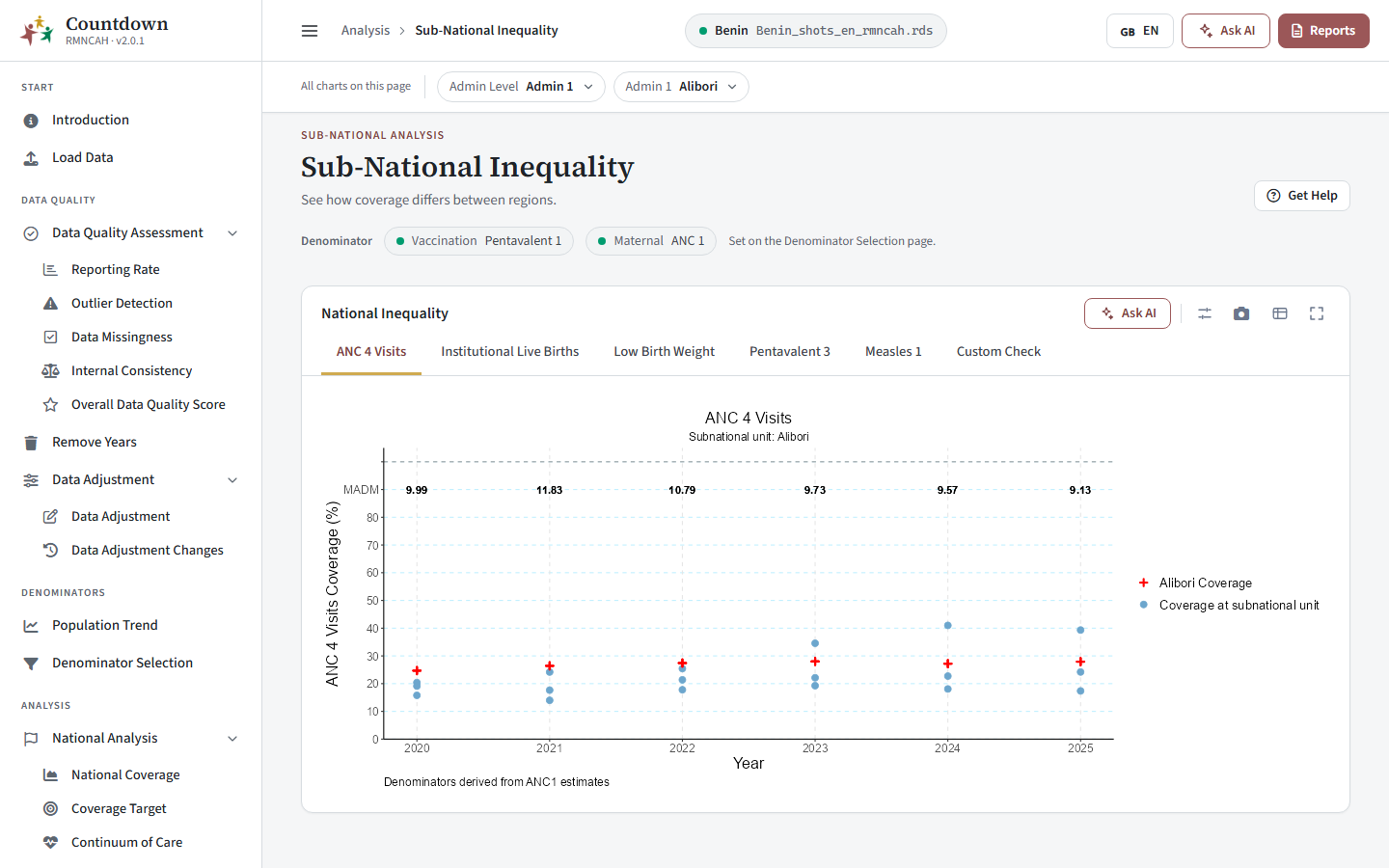Select the Pentavalent 3 tab
The image size is (1389, 868).
click(790, 352)
